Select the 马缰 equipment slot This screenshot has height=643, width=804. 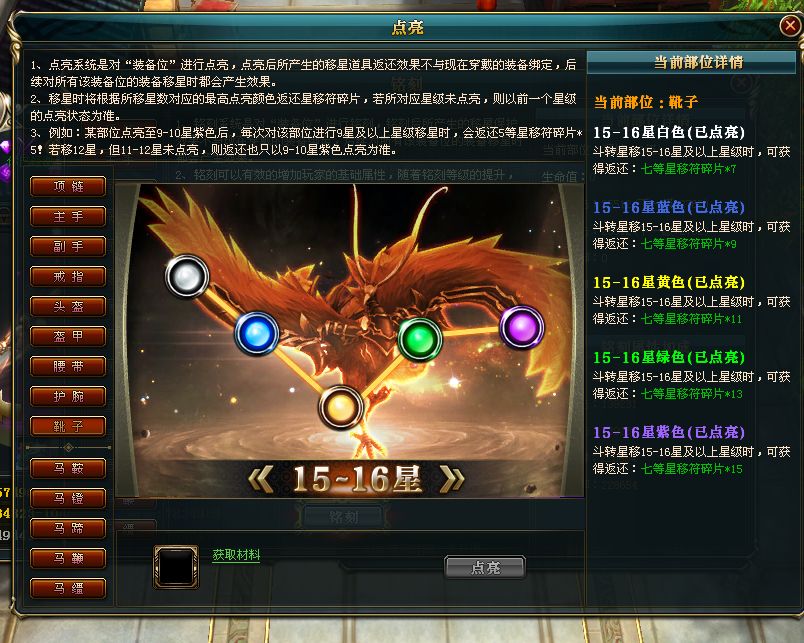pyautogui.click(x=68, y=588)
